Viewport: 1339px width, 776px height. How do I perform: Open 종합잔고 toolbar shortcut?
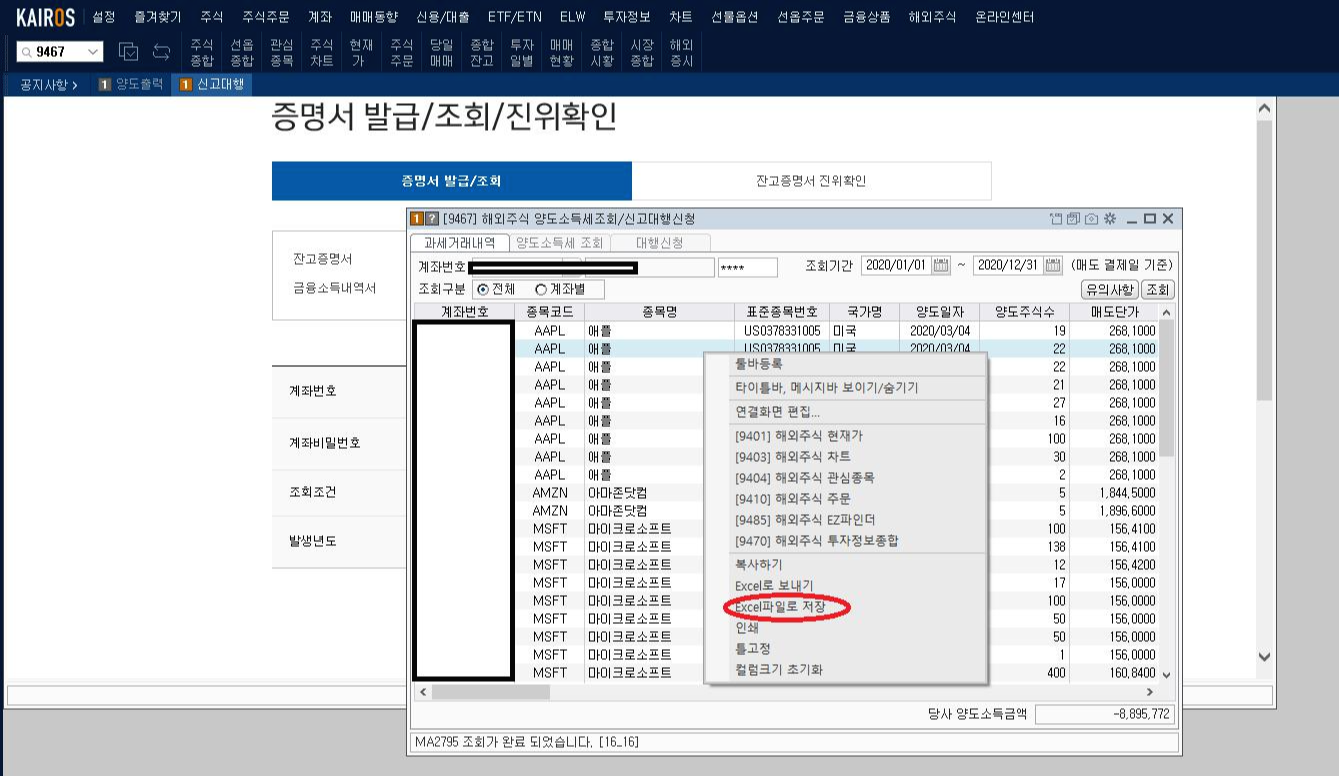[x=481, y=53]
